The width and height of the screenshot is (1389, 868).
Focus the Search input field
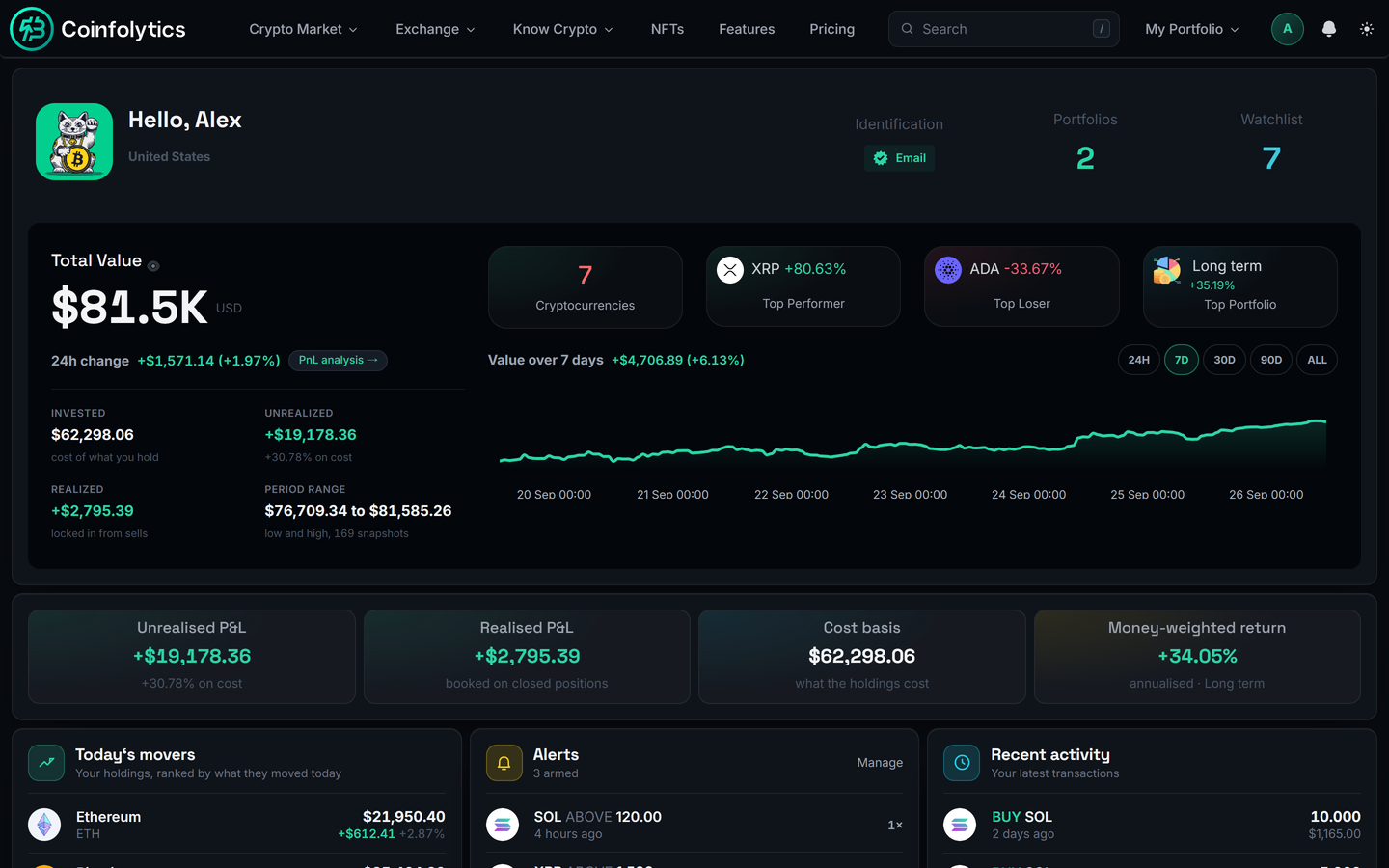[x=1003, y=29]
